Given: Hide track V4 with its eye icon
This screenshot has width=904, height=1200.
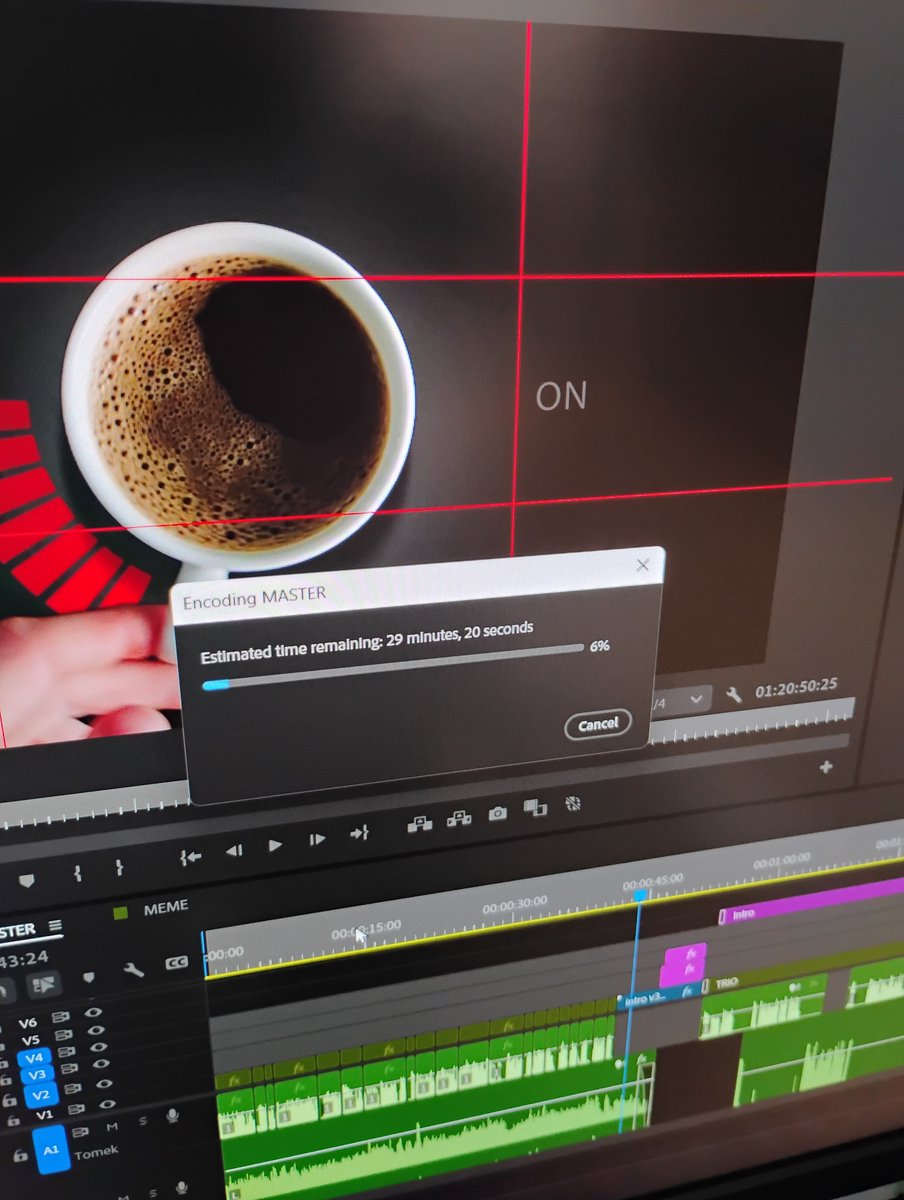Looking at the screenshot, I should tap(99, 1047).
